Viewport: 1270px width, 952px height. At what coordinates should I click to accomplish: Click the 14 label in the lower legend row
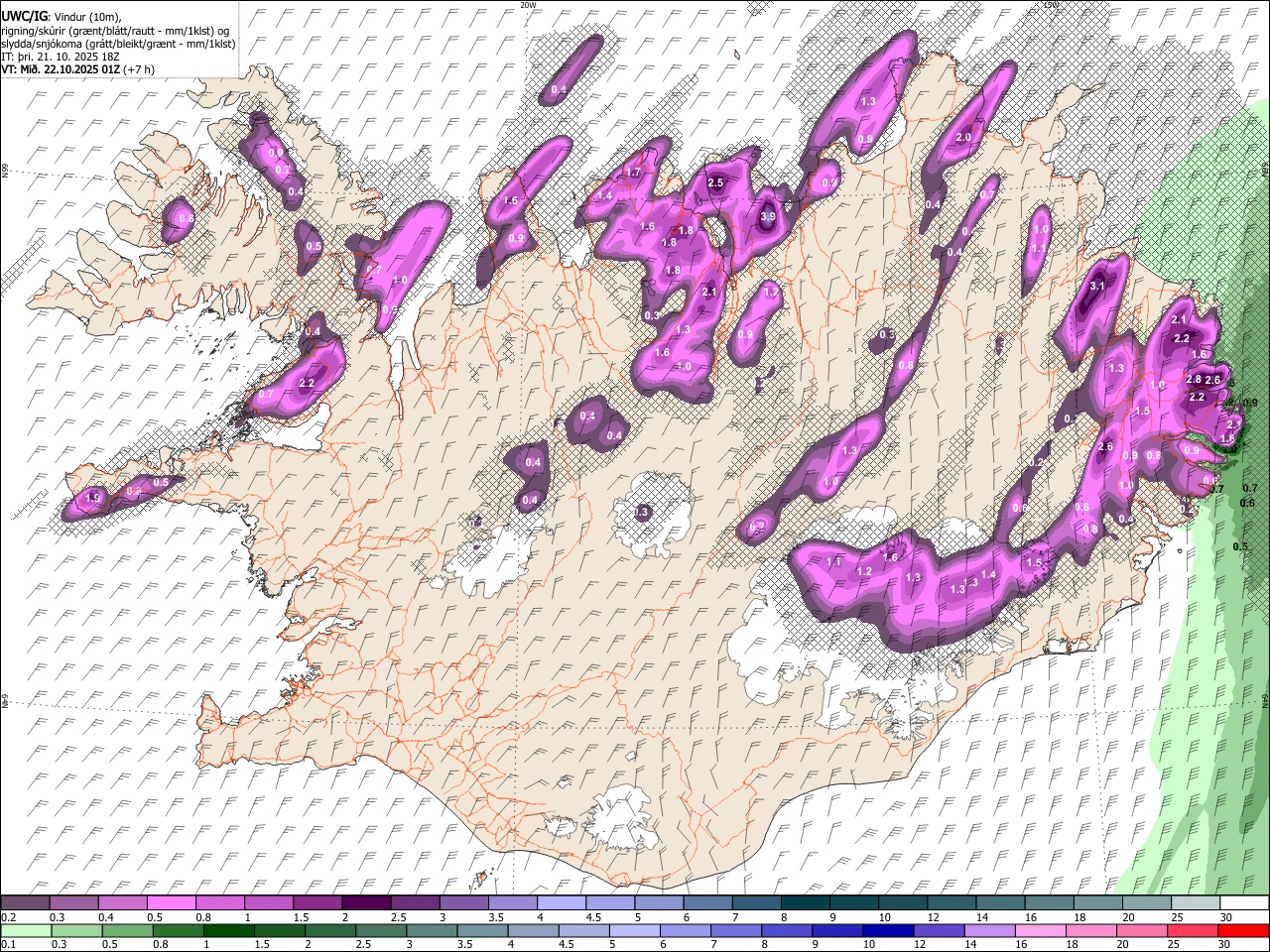(x=969, y=945)
